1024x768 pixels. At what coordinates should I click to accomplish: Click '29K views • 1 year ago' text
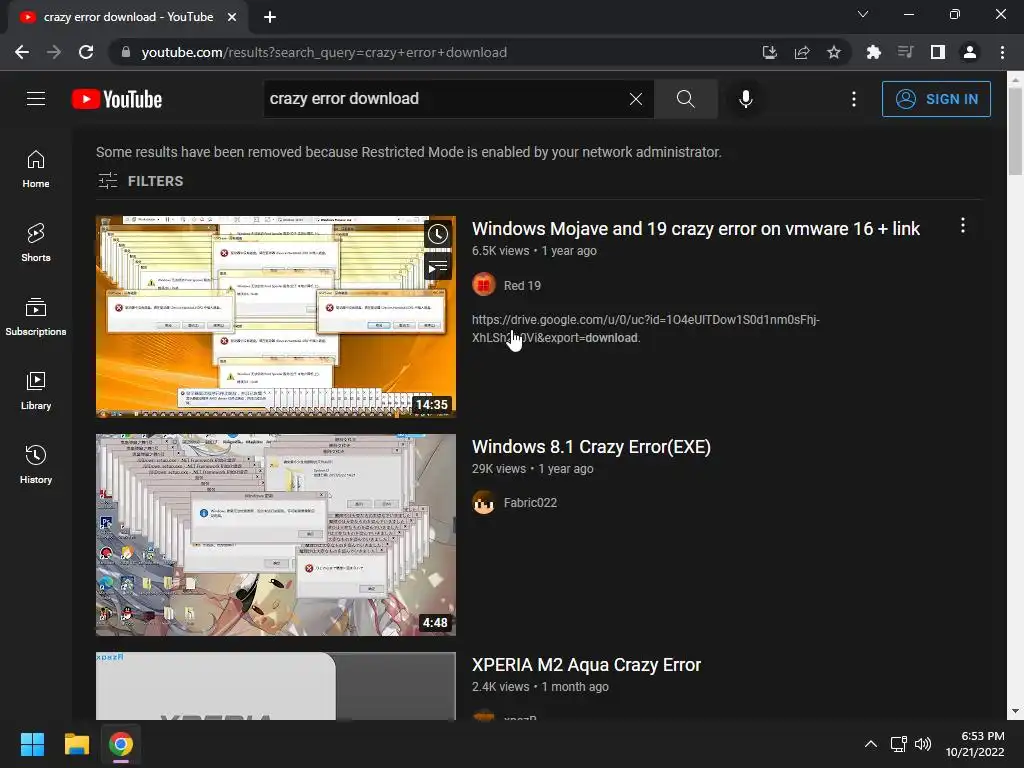coord(533,469)
